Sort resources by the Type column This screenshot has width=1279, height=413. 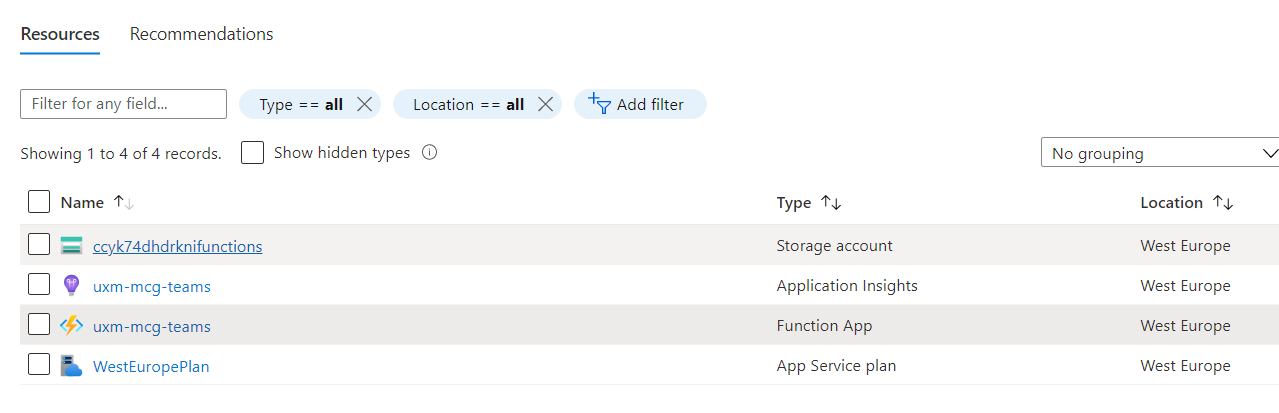831,202
